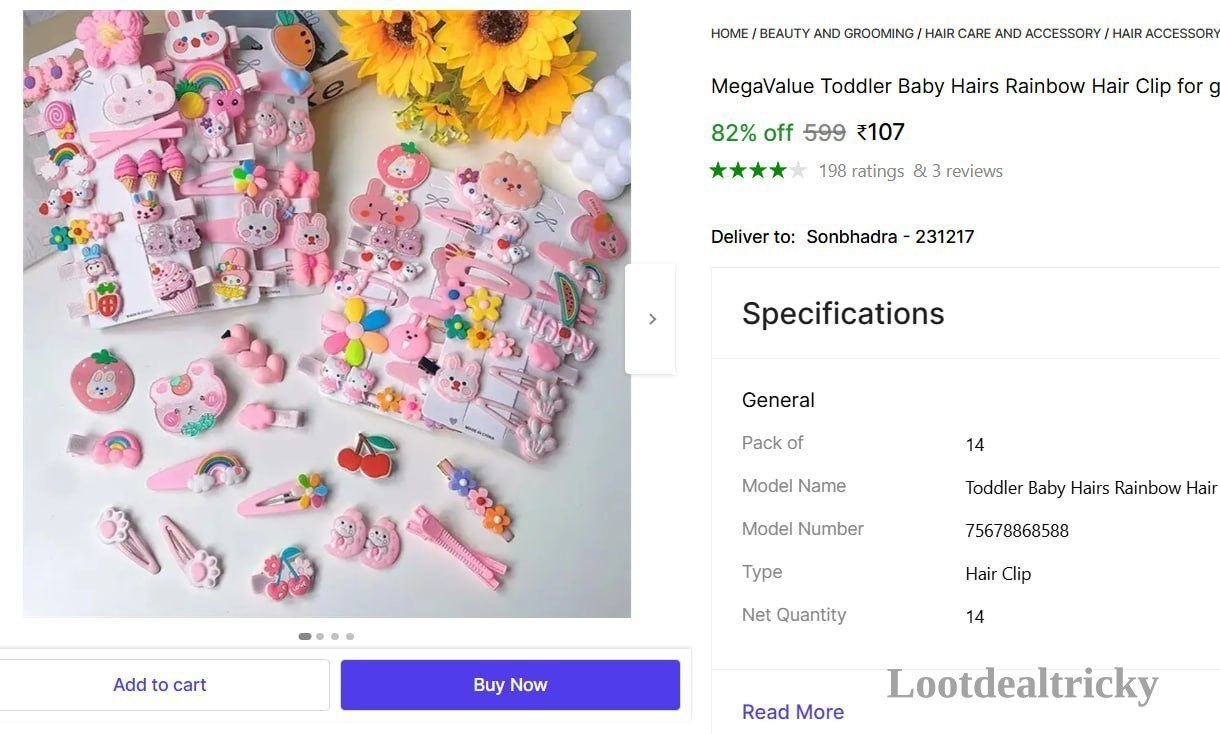
Task: Click the empty fifth rating star
Action: (797, 171)
